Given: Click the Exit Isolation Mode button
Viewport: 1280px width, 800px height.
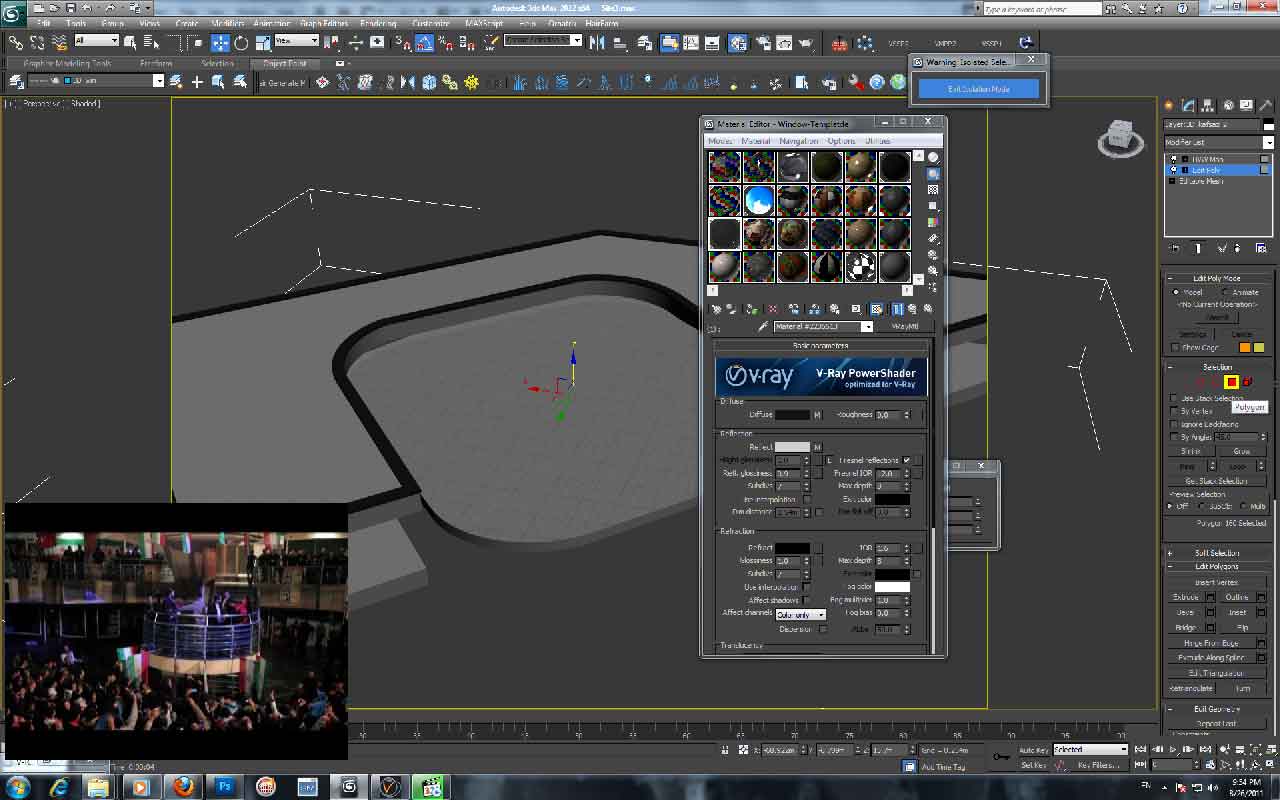Looking at the screenshot, I should (979, 89).
